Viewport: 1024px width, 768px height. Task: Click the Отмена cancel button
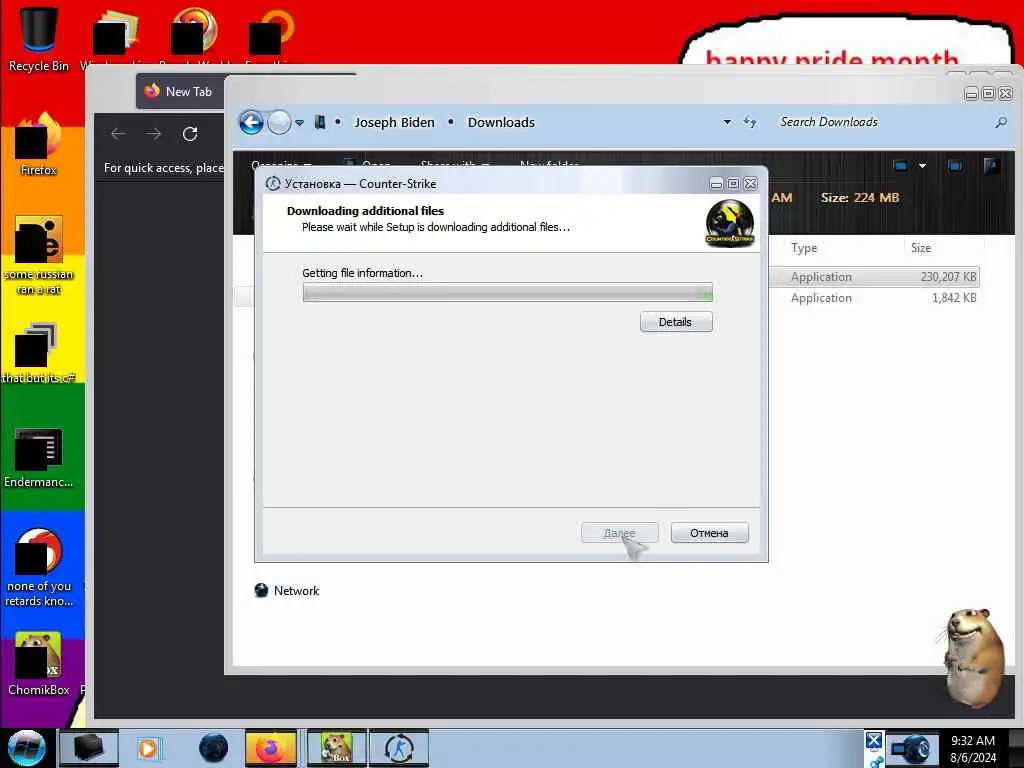(x=709, y=533)
